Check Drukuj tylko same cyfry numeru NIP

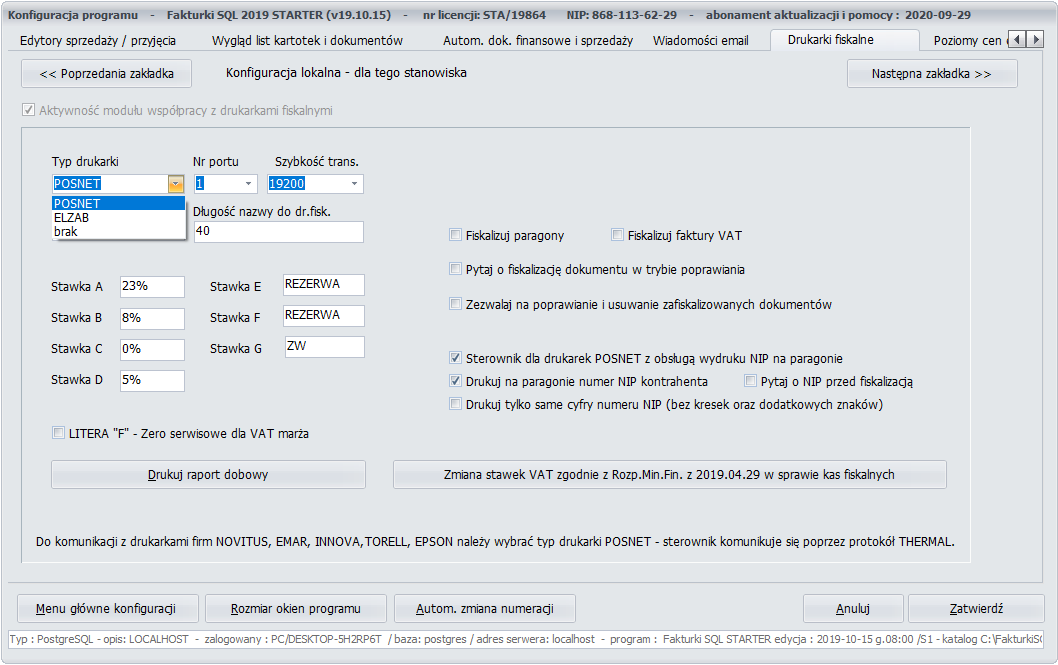pos(455,404)
